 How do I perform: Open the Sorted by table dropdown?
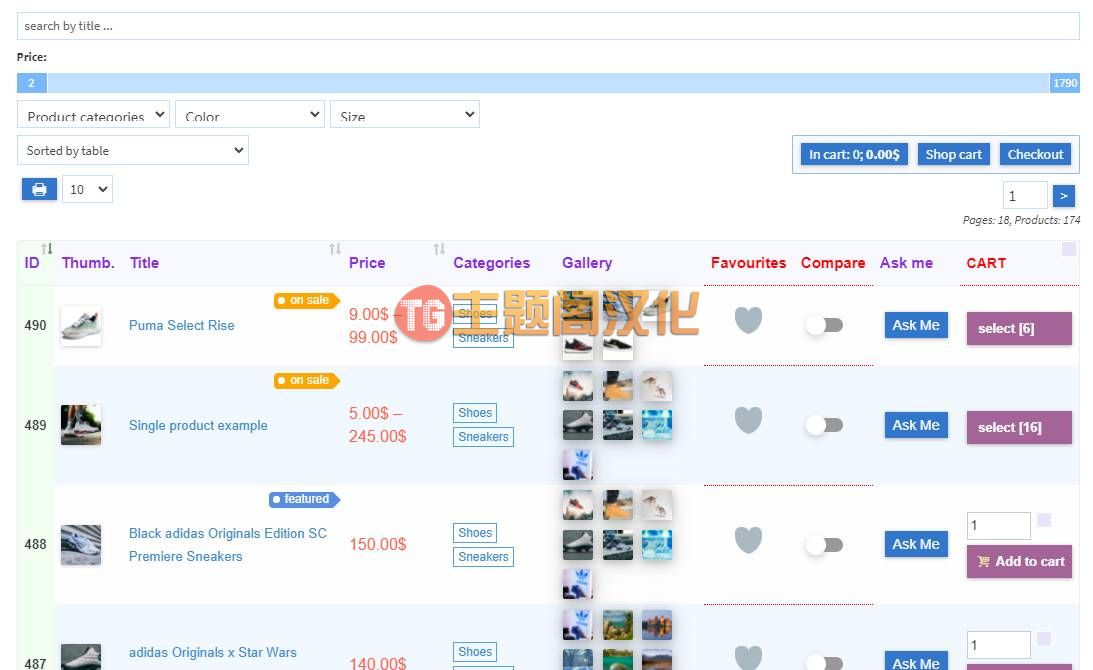[x=132, y=151]
